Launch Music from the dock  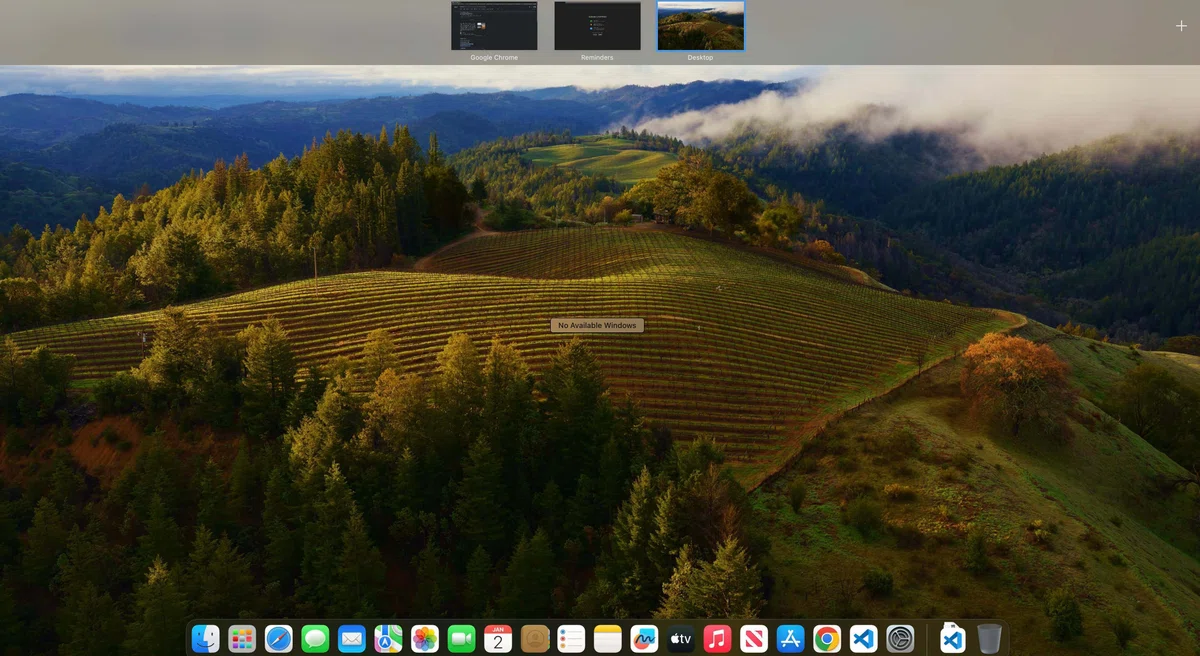click(x=717, y=638)
